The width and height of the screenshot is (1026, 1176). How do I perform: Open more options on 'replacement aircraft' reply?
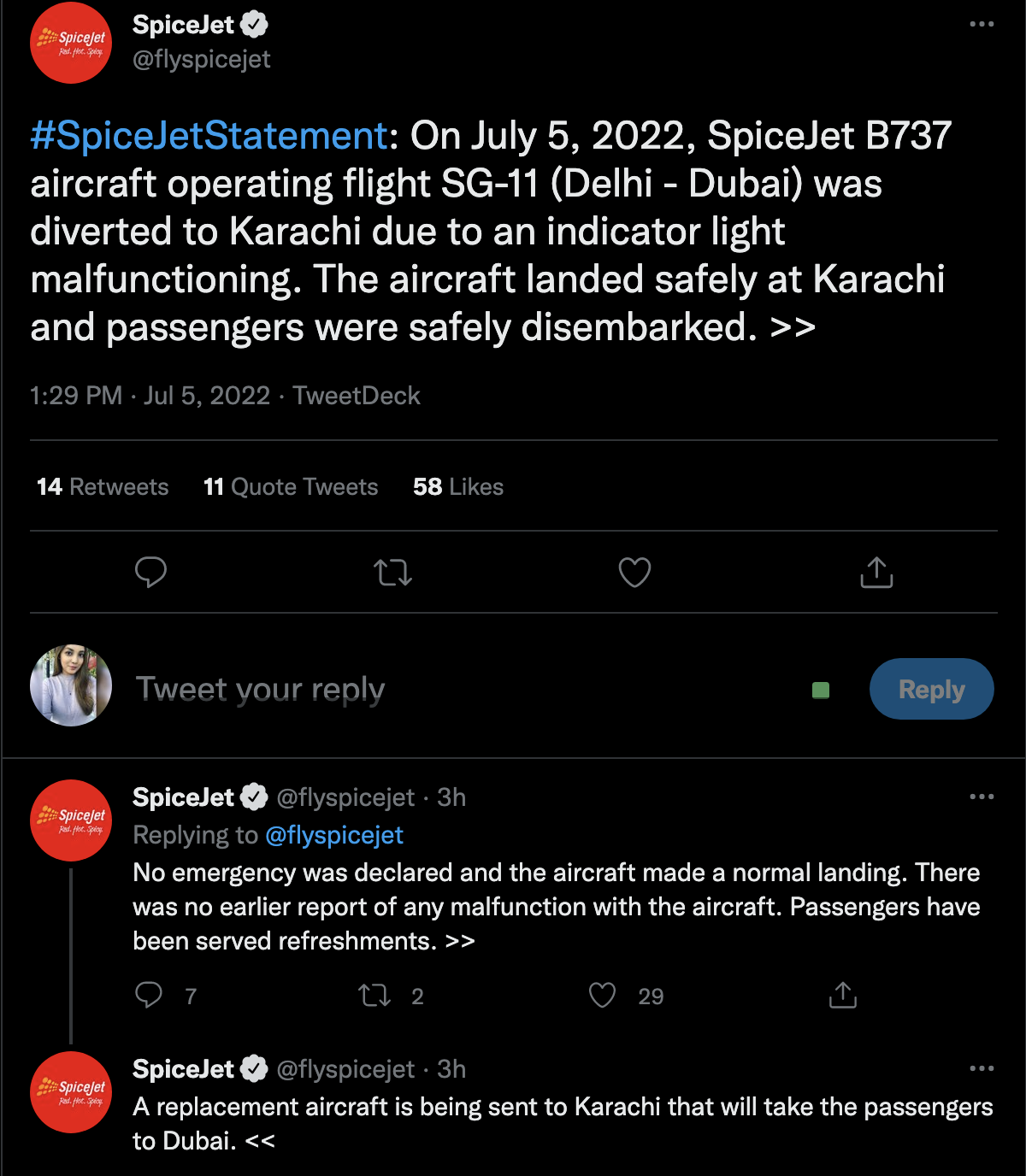982,1068
